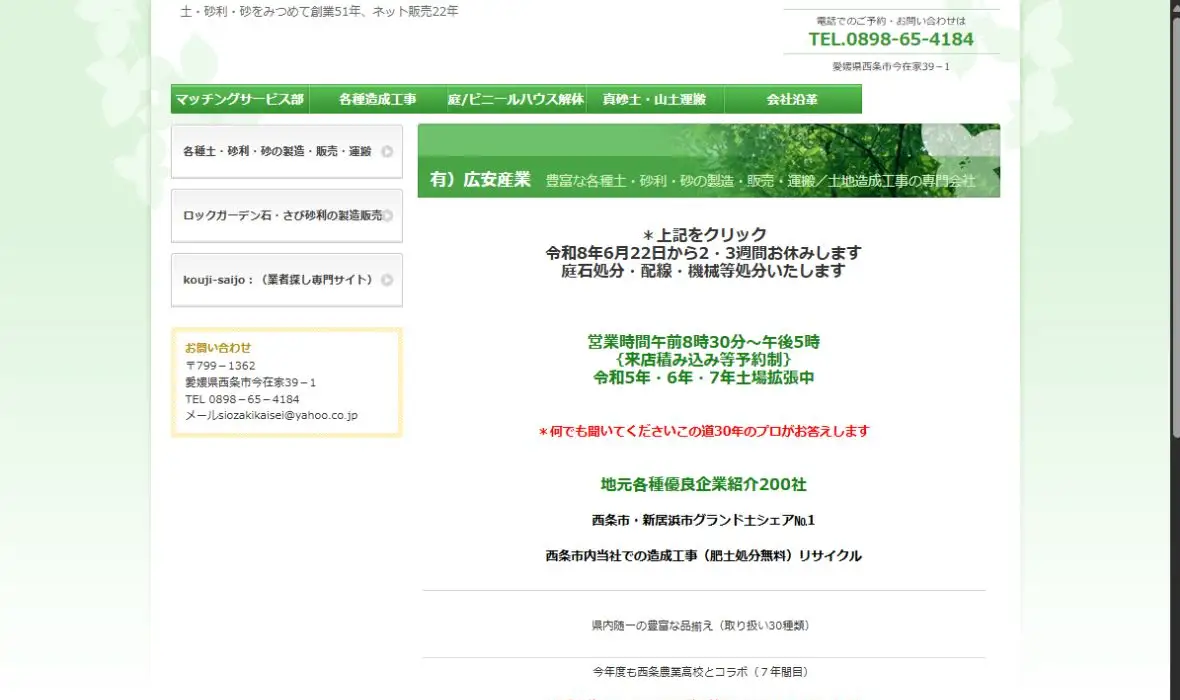1180x700 pixels.
Task: Click arrow icon on 各種土・砂利 button
Action: coord(387,151)
